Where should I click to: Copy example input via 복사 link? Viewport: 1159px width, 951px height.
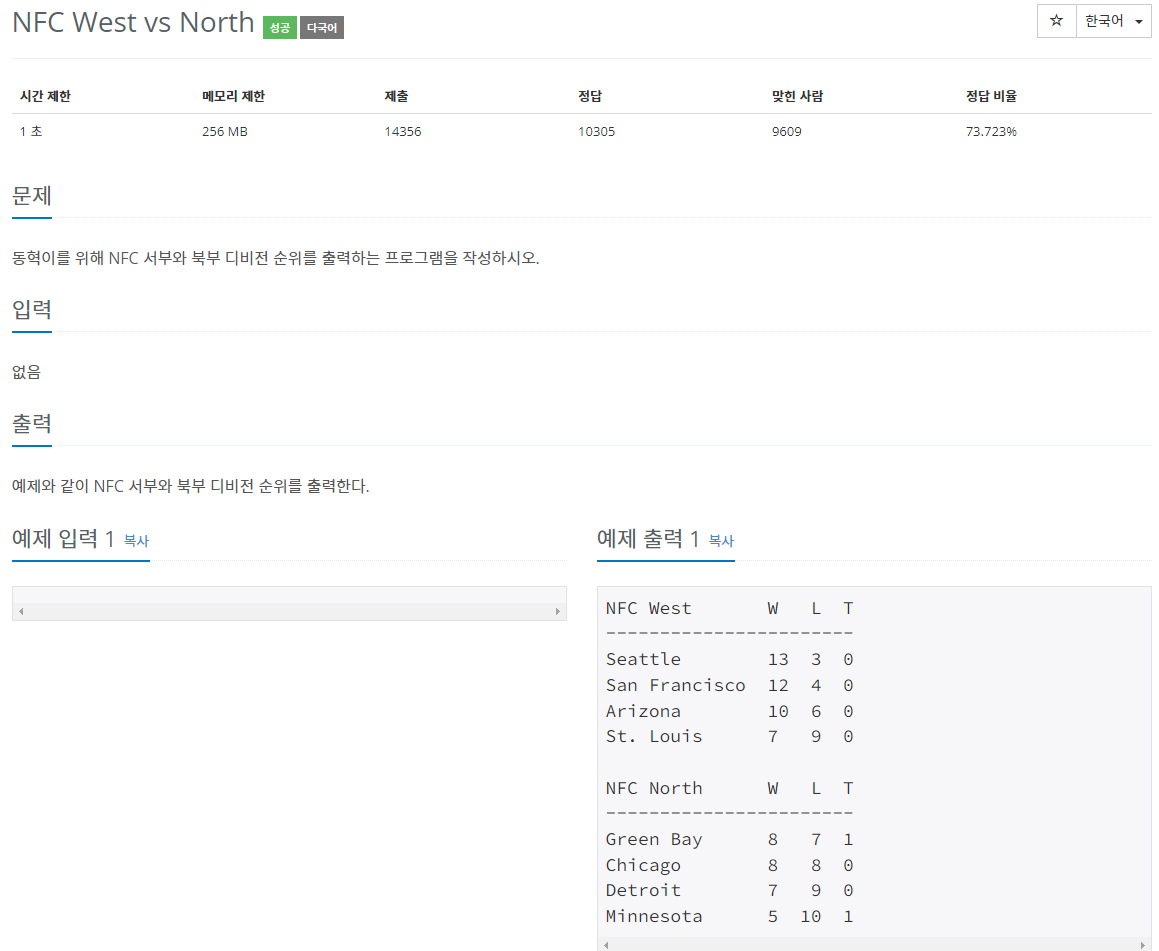(x=136, y=541)
